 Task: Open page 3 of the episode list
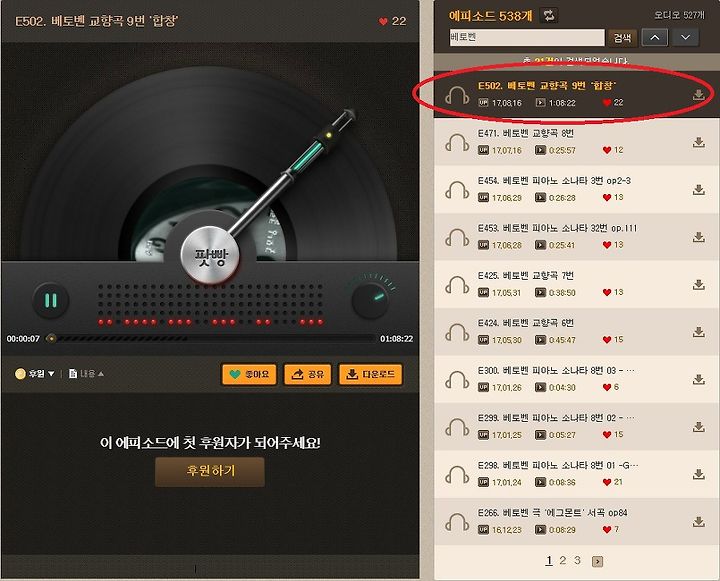pyautogui.click(x=577, y=560)
